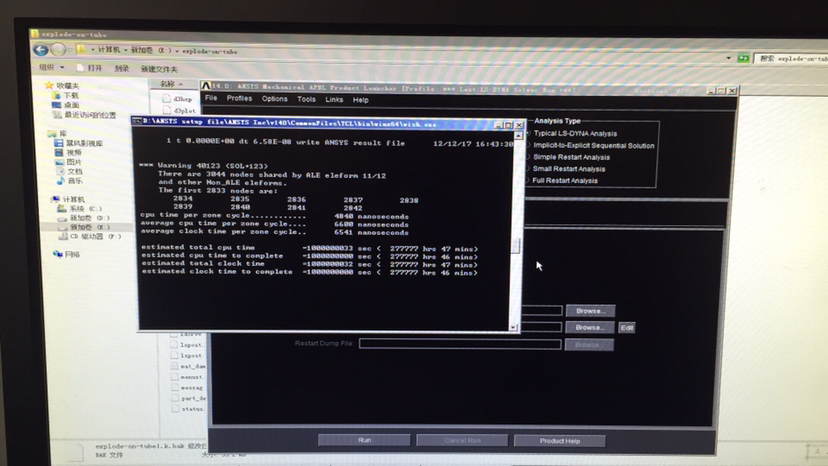
Task: Open the 视频 videos library
Action: [x=69, y=152]
